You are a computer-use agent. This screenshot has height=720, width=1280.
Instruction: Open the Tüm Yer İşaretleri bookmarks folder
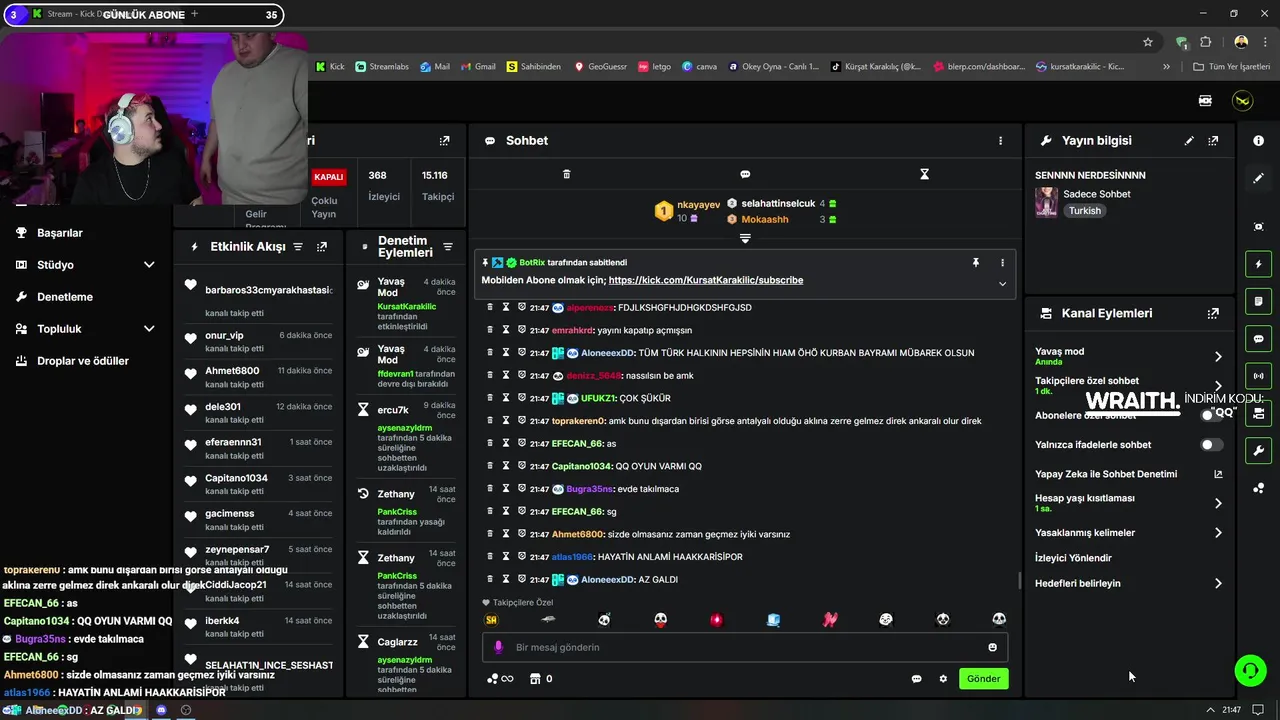(x=1231, y=67)
